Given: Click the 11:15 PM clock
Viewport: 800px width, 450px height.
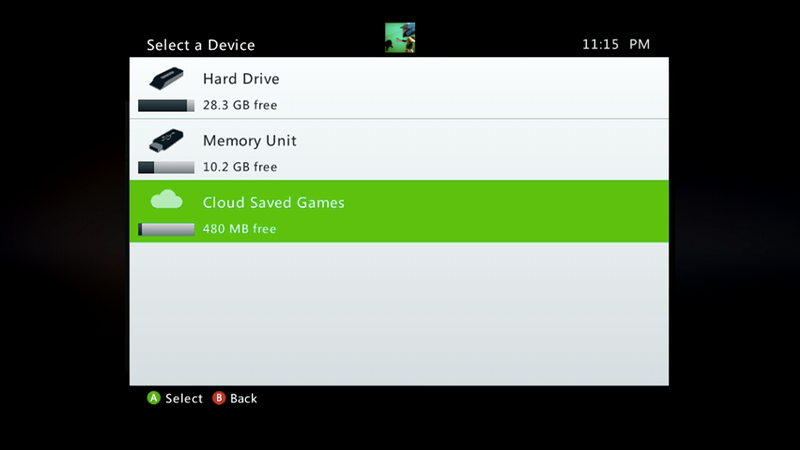Looking at the screenshot, I should (616, 44).
